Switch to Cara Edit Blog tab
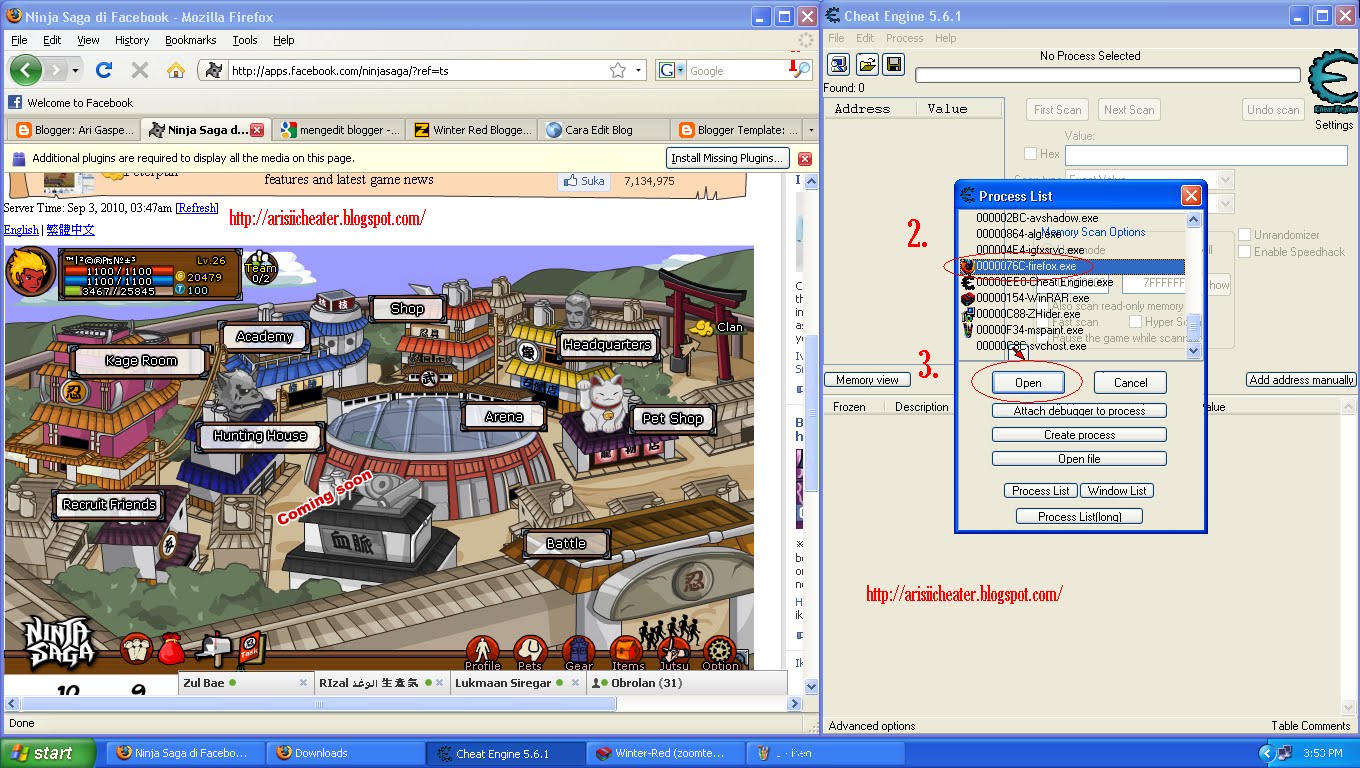The width and height of the screenshot is (1360, 768). 604,130
